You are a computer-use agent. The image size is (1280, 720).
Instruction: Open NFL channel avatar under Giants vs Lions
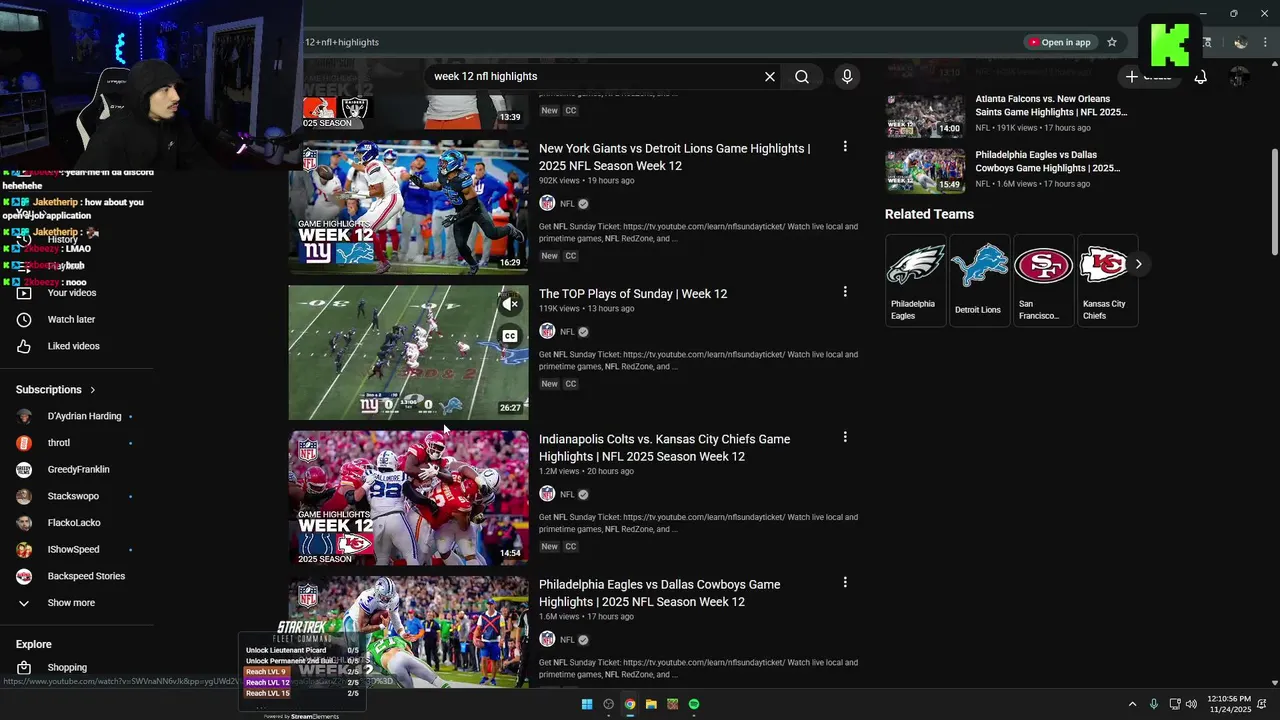547,203
